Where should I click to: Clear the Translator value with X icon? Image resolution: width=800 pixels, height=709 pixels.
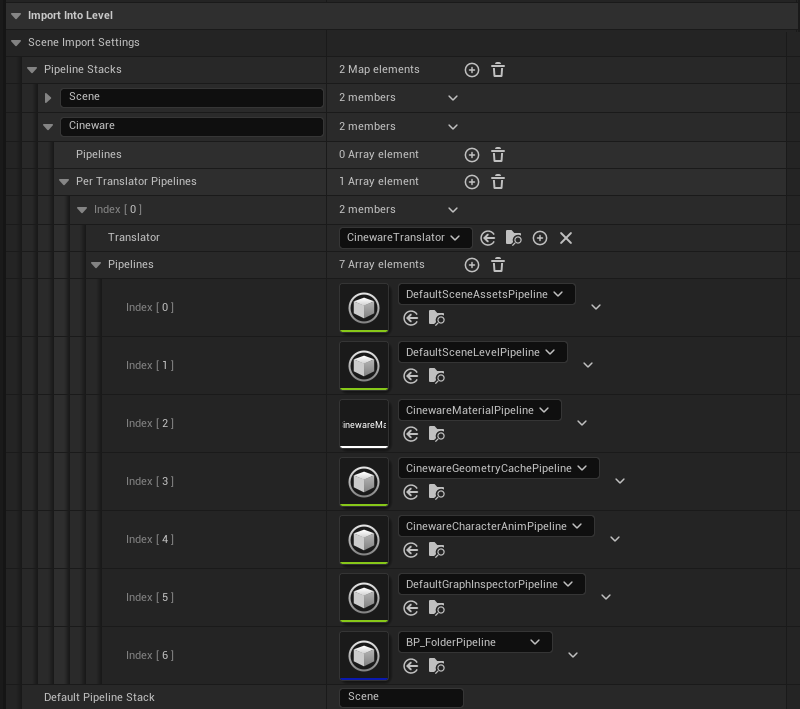[x=566, y=238]
